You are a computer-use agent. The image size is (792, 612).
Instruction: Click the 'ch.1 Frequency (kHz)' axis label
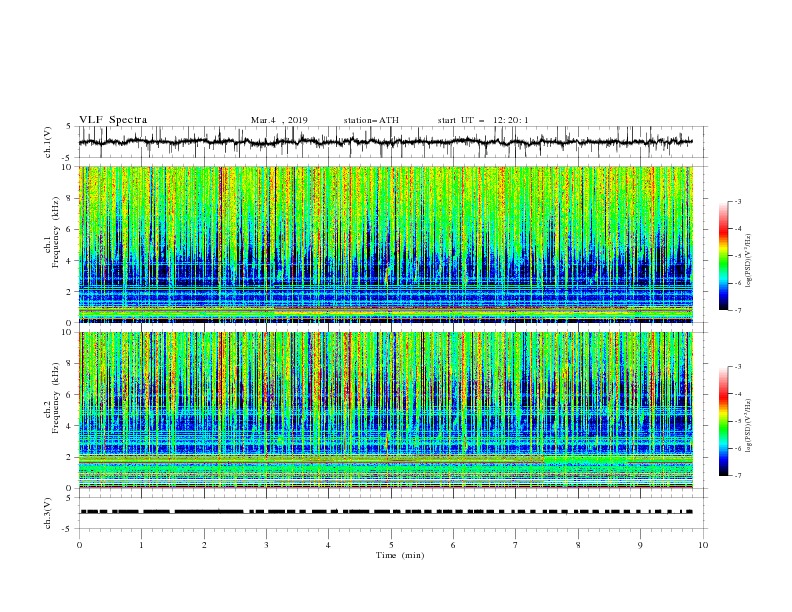[x=52, y=244]
